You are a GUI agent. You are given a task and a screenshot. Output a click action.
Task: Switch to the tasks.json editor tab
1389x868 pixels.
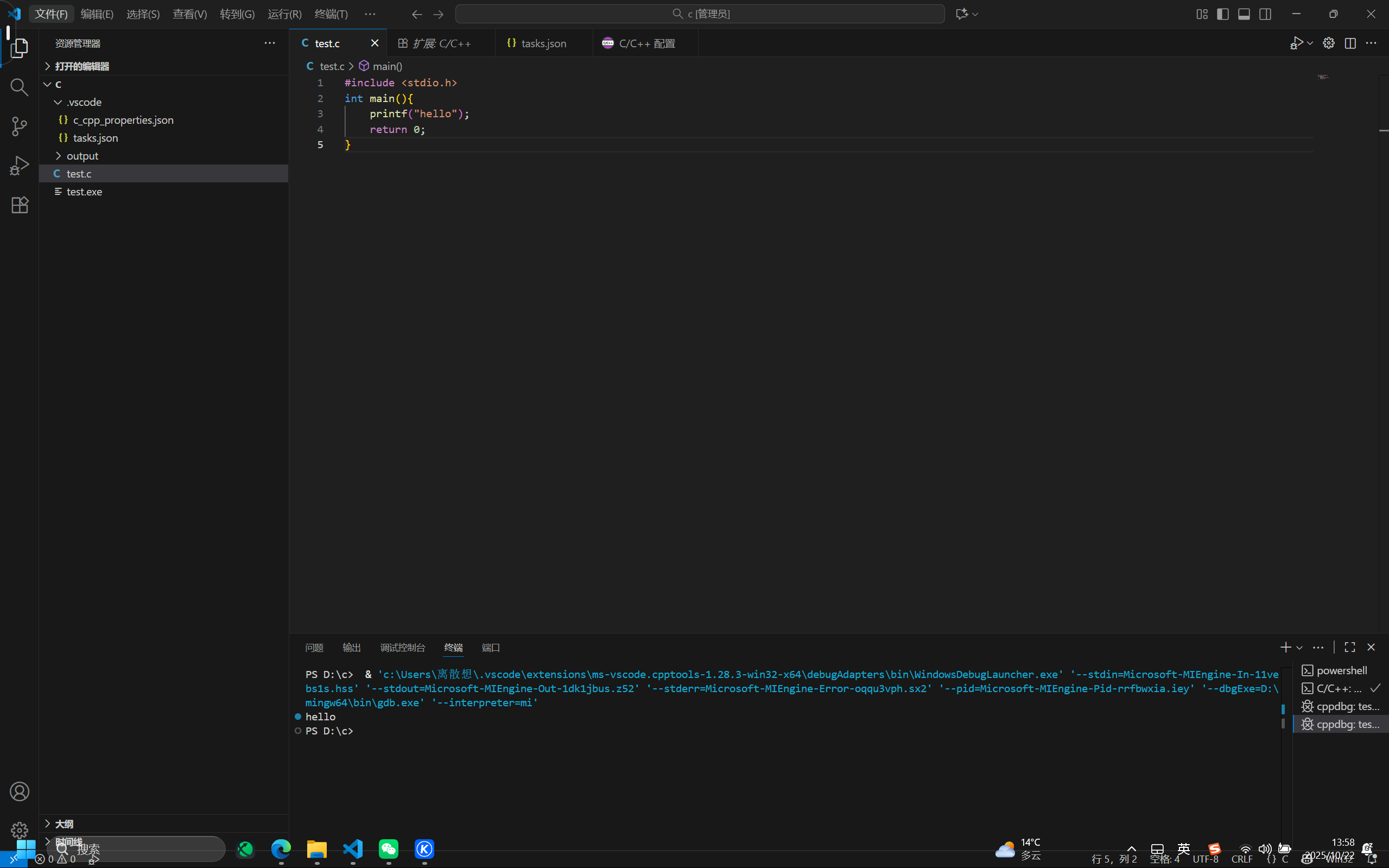tap(543, 43)
